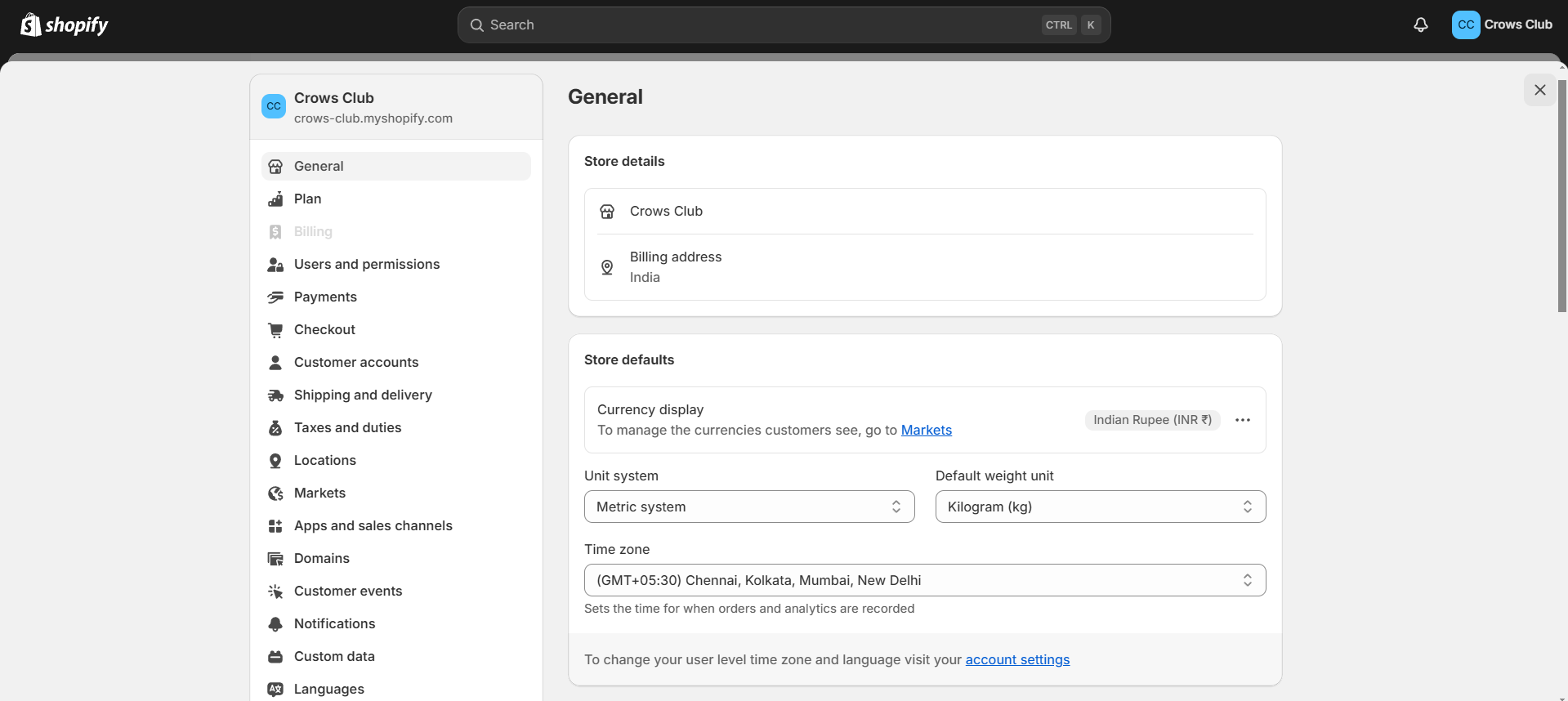Open Customer accounts settings
Screen dimensions: 1568x701
396,362
